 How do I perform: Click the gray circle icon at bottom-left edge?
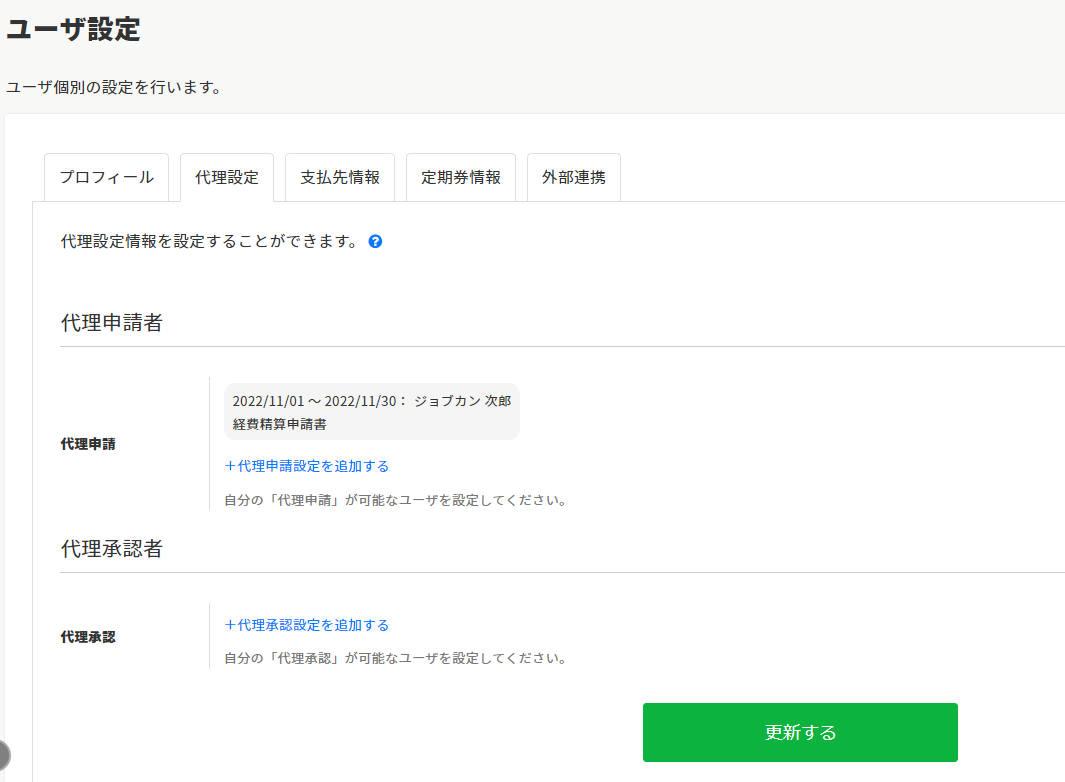point(4,754)
